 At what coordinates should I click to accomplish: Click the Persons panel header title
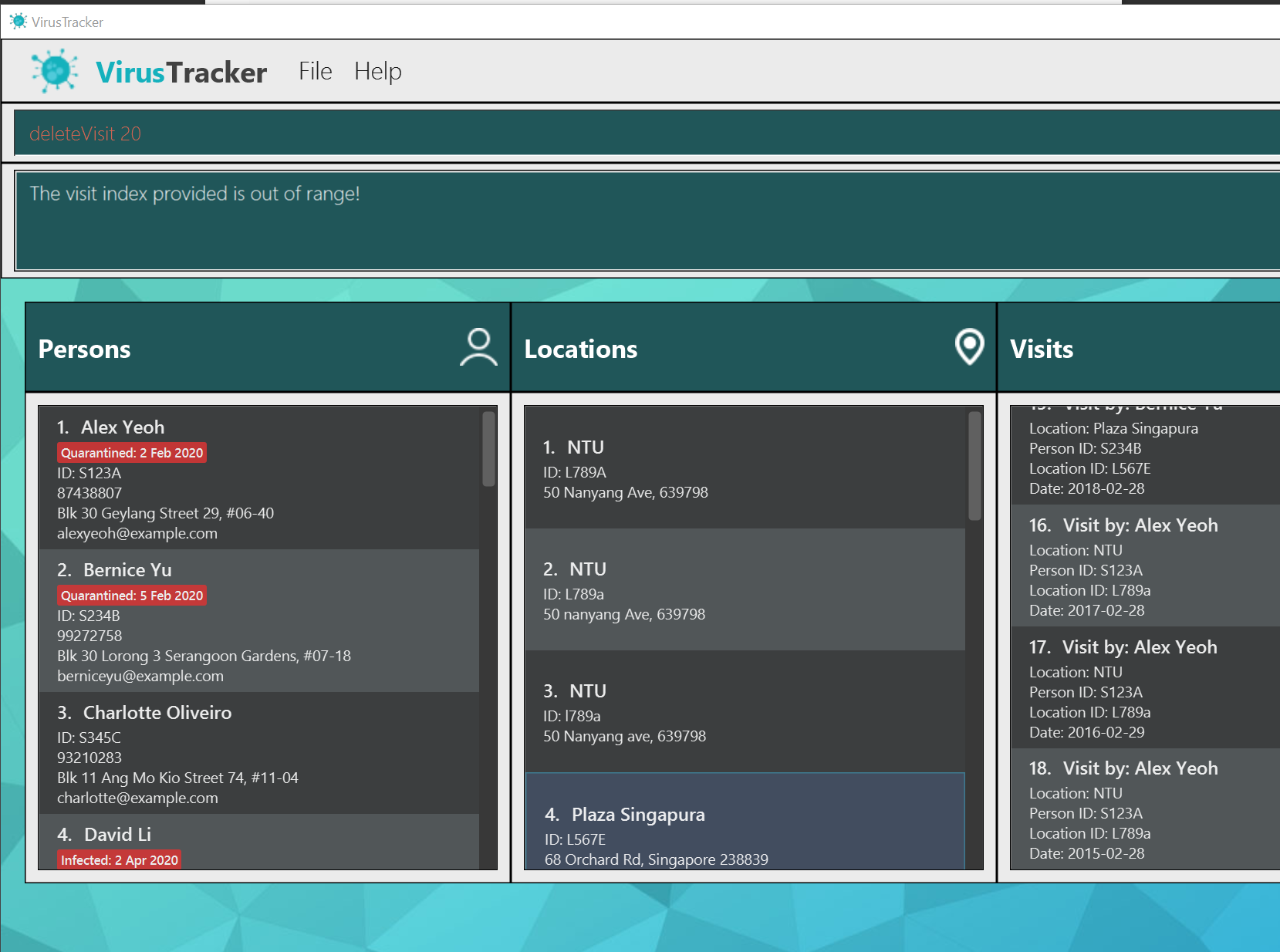(x=85, y=349)
